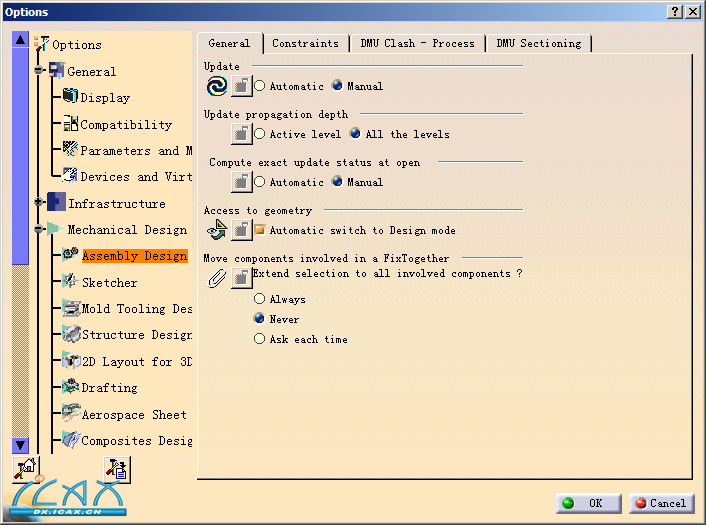Select Structure Design tree entry
The height and width of the screenshot is (525, 706).
point(137,335)
